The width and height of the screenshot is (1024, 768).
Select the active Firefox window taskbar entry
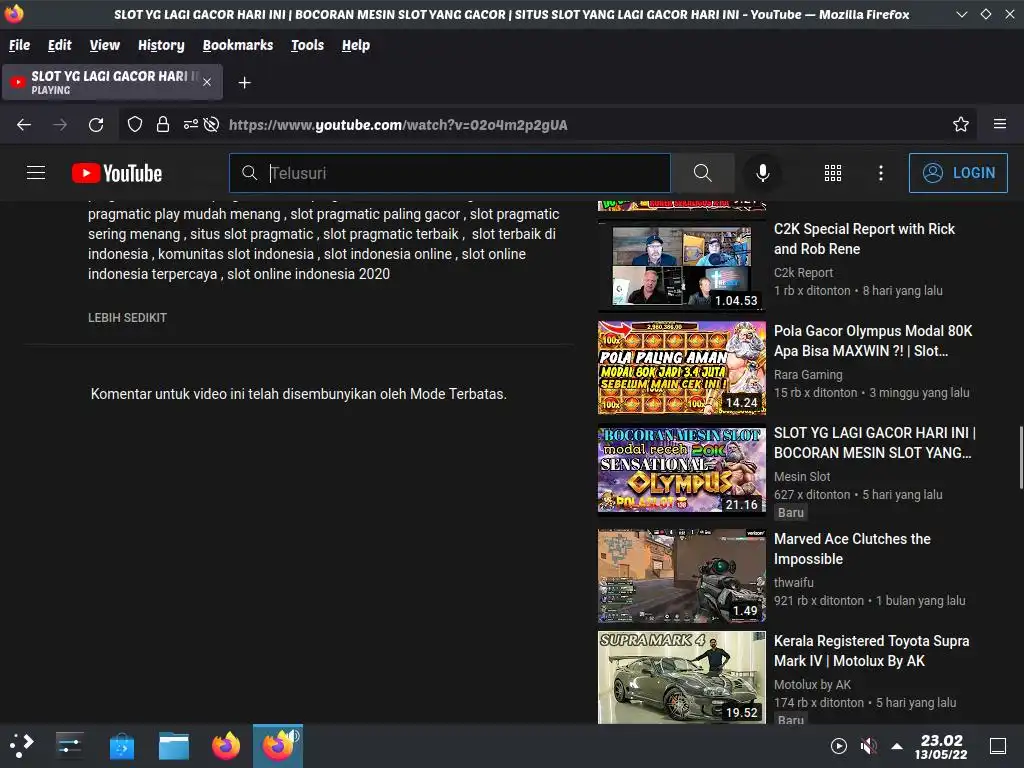[x=278, y=746]
